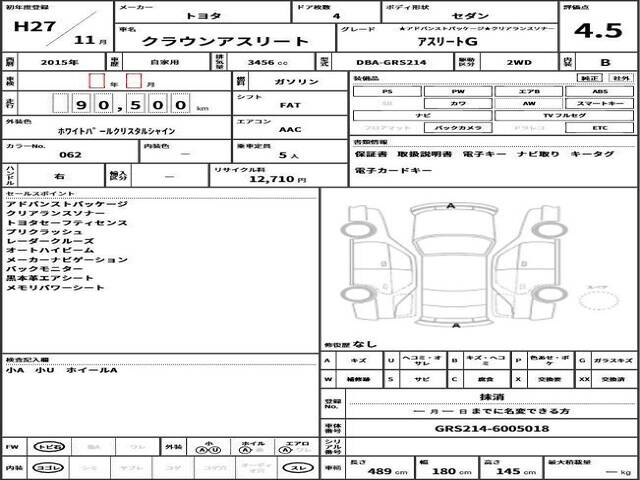The height and width of the screenshot is (480, 640).
Task: Toggle the ABS equipment box
Action: (600, 91)
